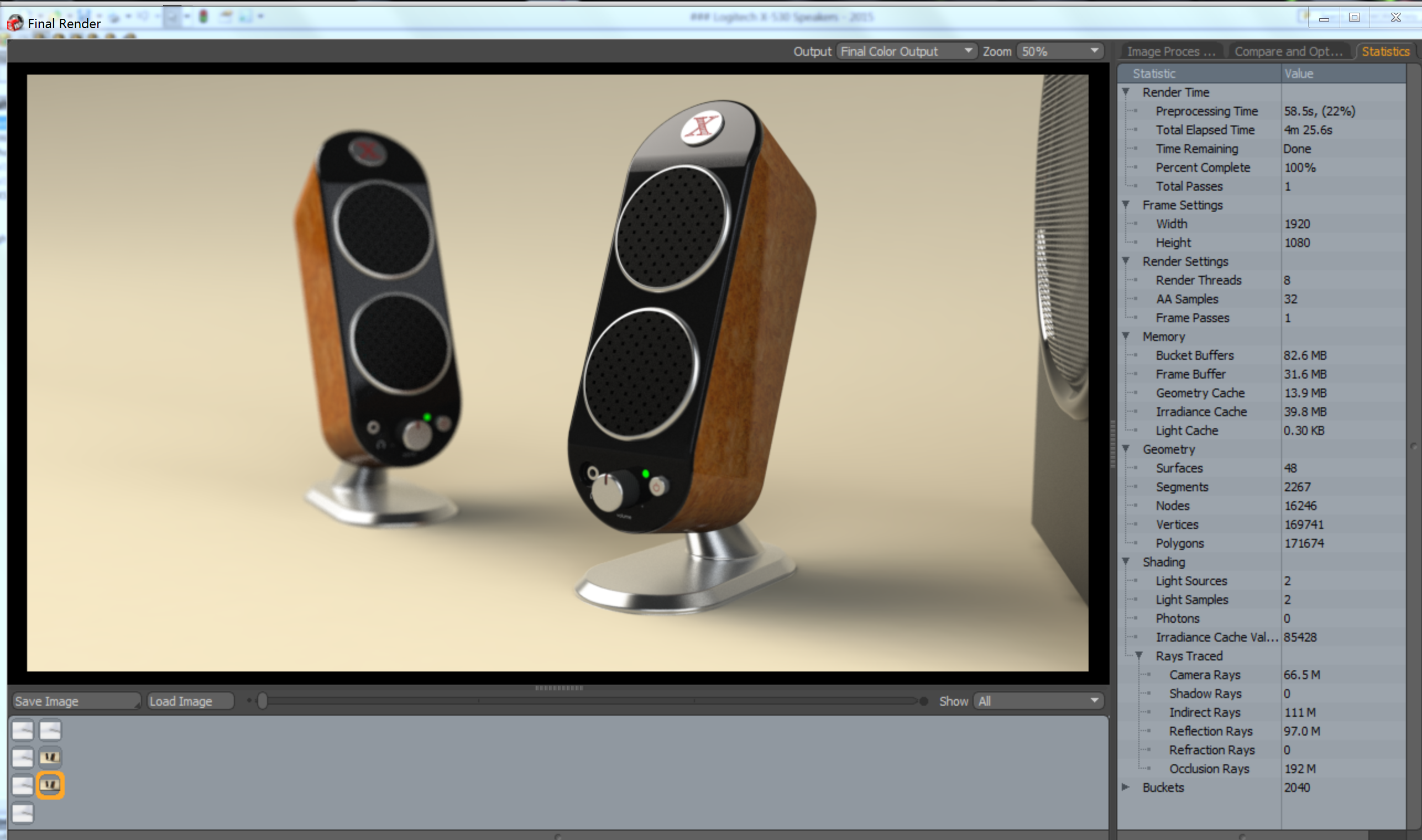Switch to the Image Processing tab

(x=1170, y=51)
